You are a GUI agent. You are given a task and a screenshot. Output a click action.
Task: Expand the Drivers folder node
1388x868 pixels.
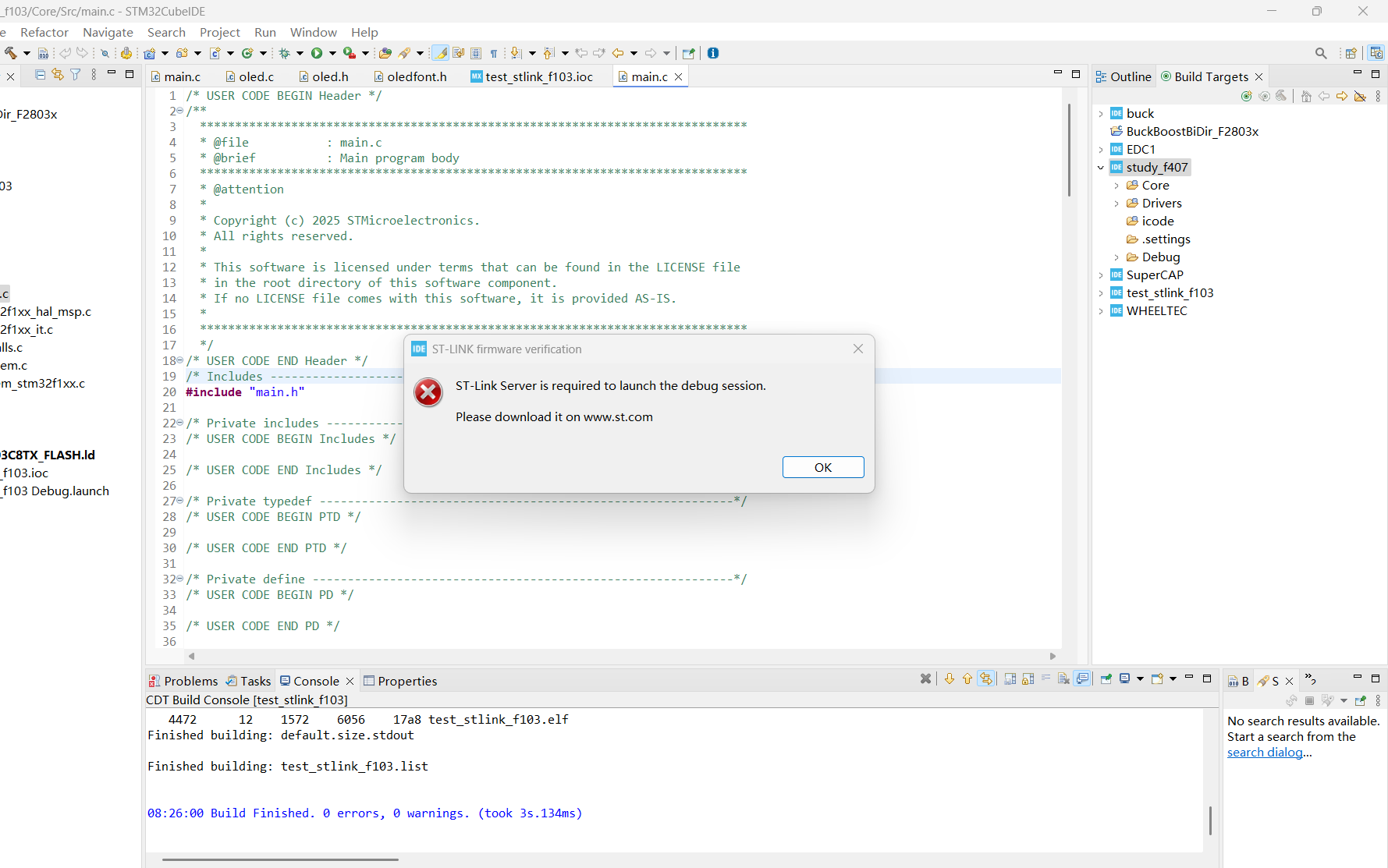[1116, 204]
